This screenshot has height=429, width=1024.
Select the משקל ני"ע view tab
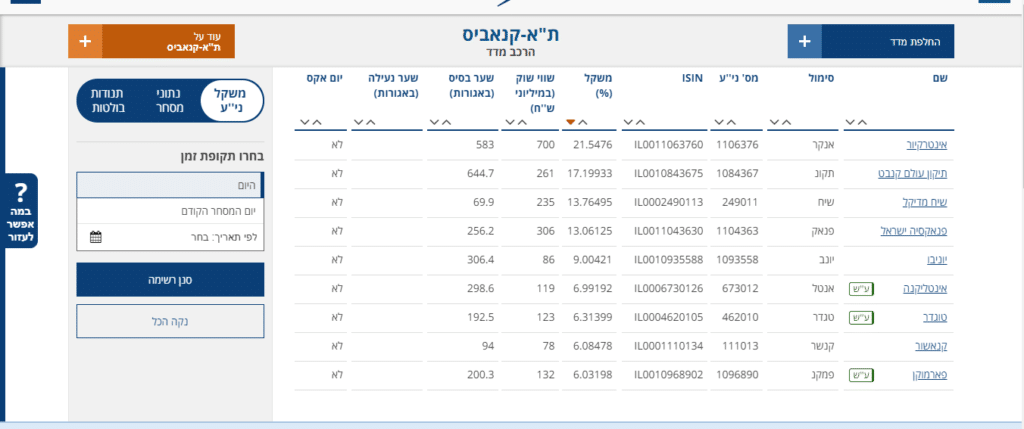[231, 101]
